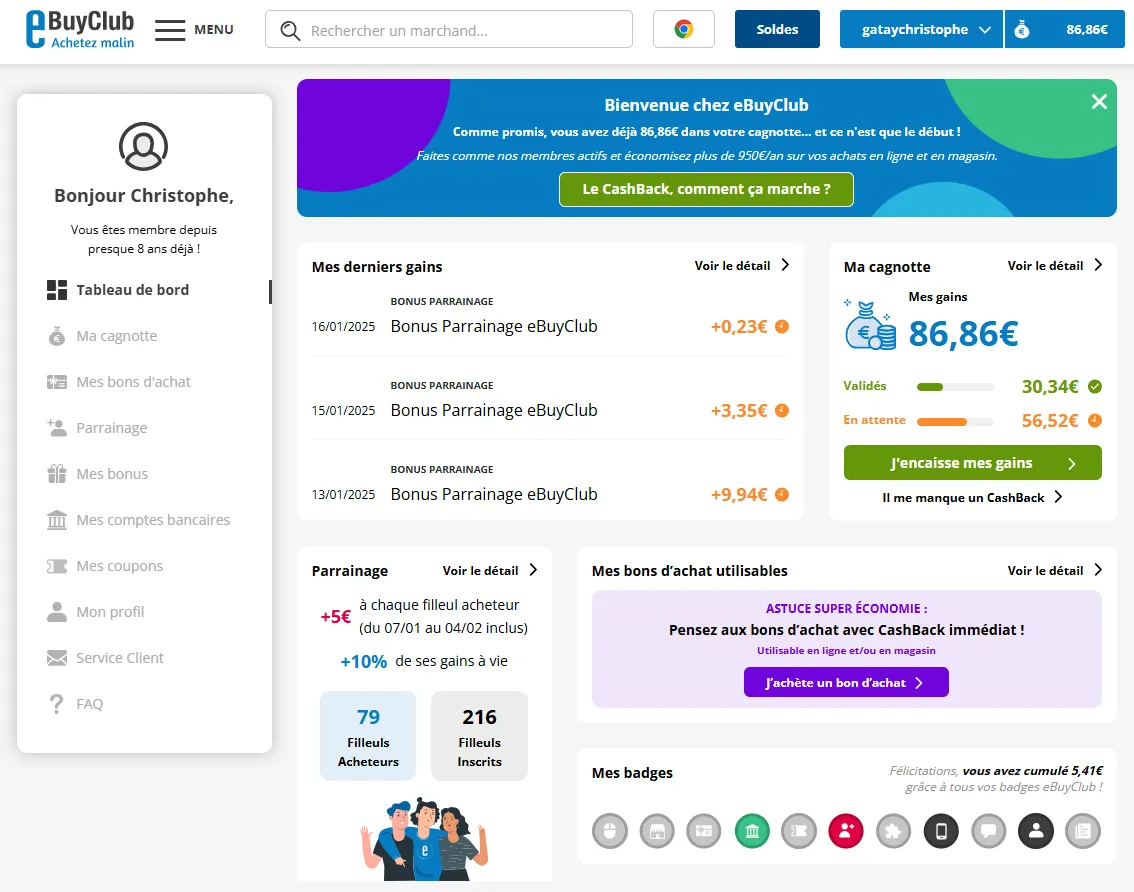This screenshot has height=892, width=1134.
Task: Click the FAQ question mark icon
Action: pos(56,704)
